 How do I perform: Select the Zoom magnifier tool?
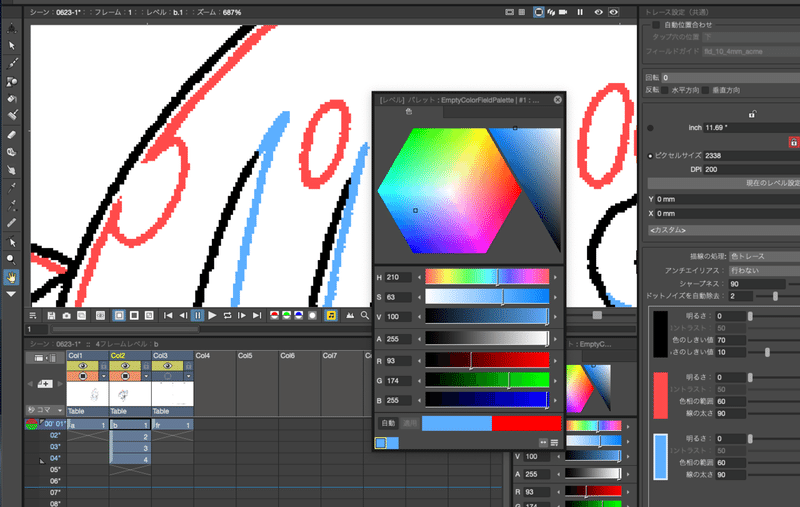(x=11, y=259)
